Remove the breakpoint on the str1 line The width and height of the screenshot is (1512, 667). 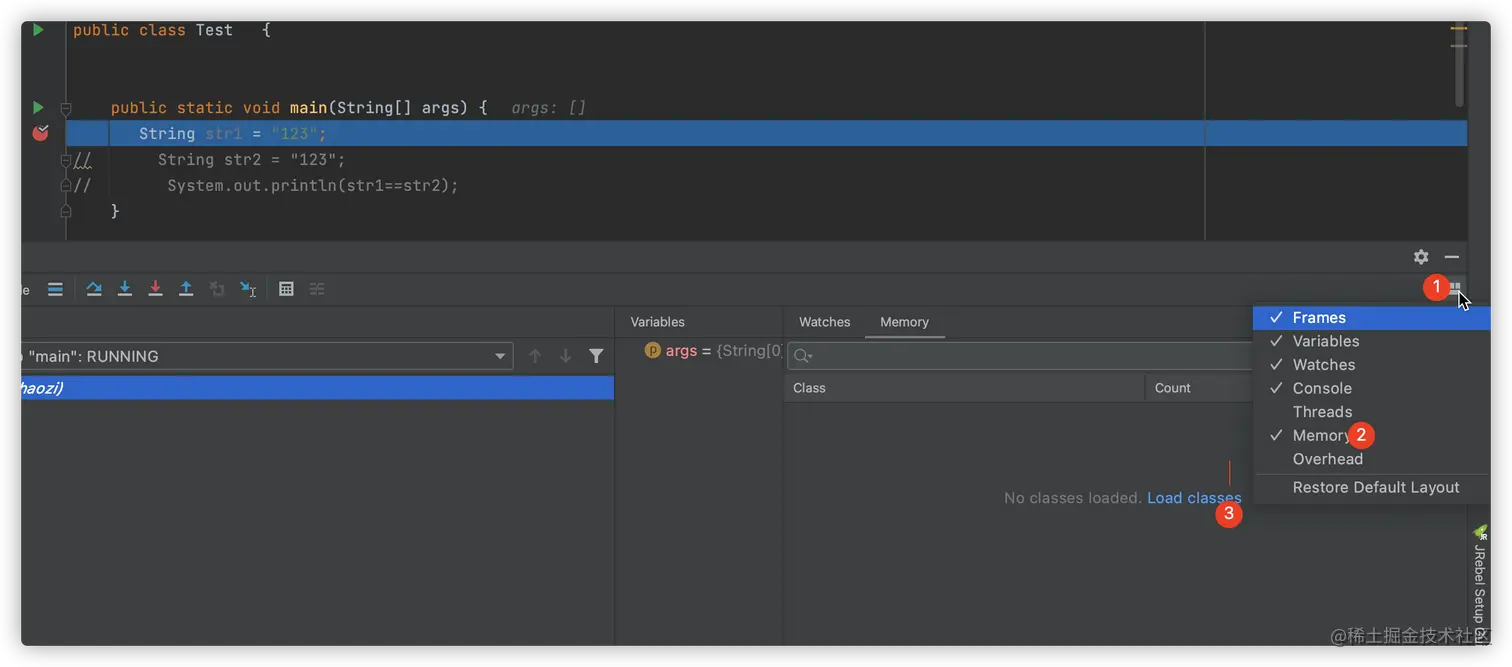coord(40,133)
